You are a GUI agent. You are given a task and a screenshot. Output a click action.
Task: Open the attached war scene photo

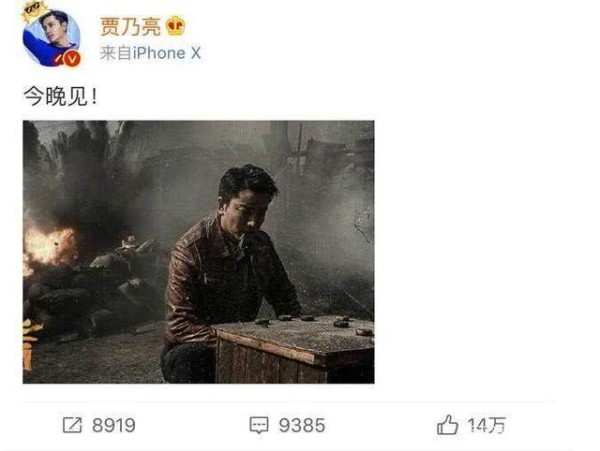[199, 252]
